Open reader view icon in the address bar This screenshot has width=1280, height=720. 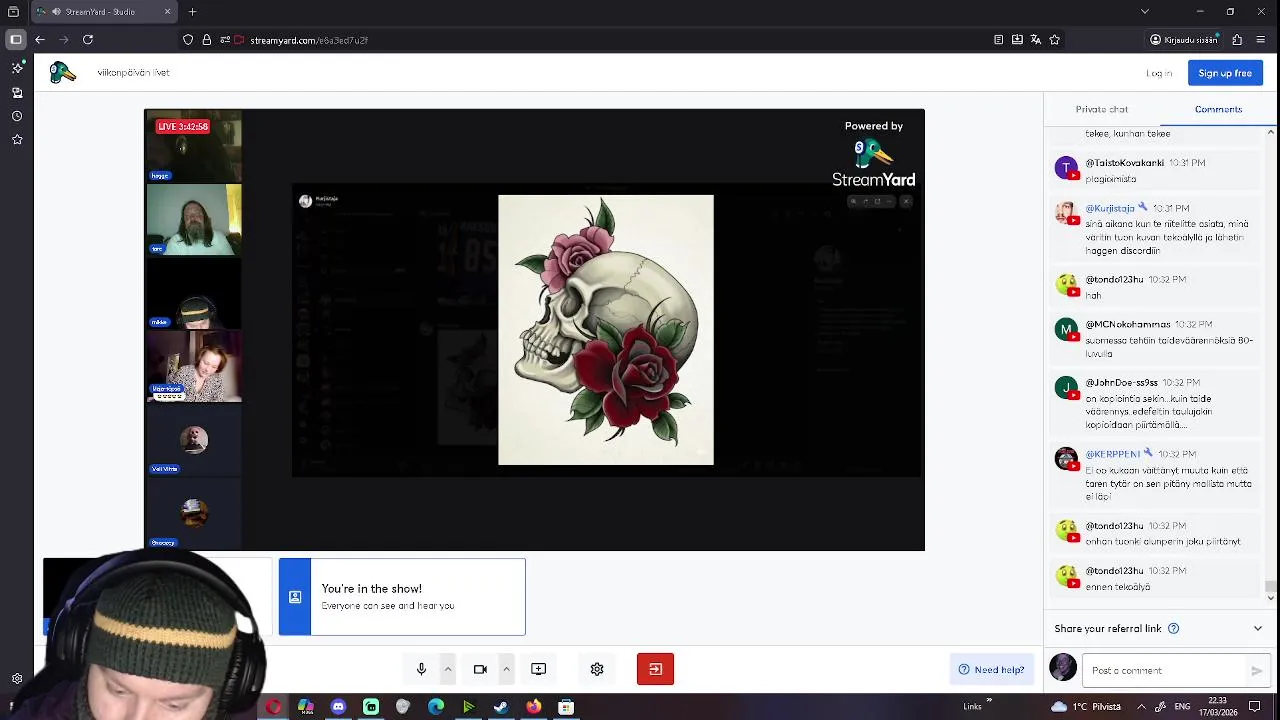[998, 40]
